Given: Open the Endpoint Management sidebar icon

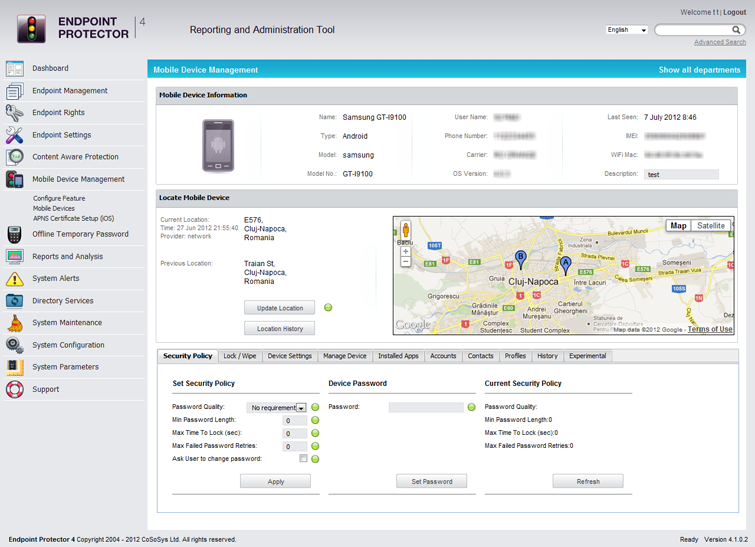Looking at the screenshot, I should click(14, 91).
